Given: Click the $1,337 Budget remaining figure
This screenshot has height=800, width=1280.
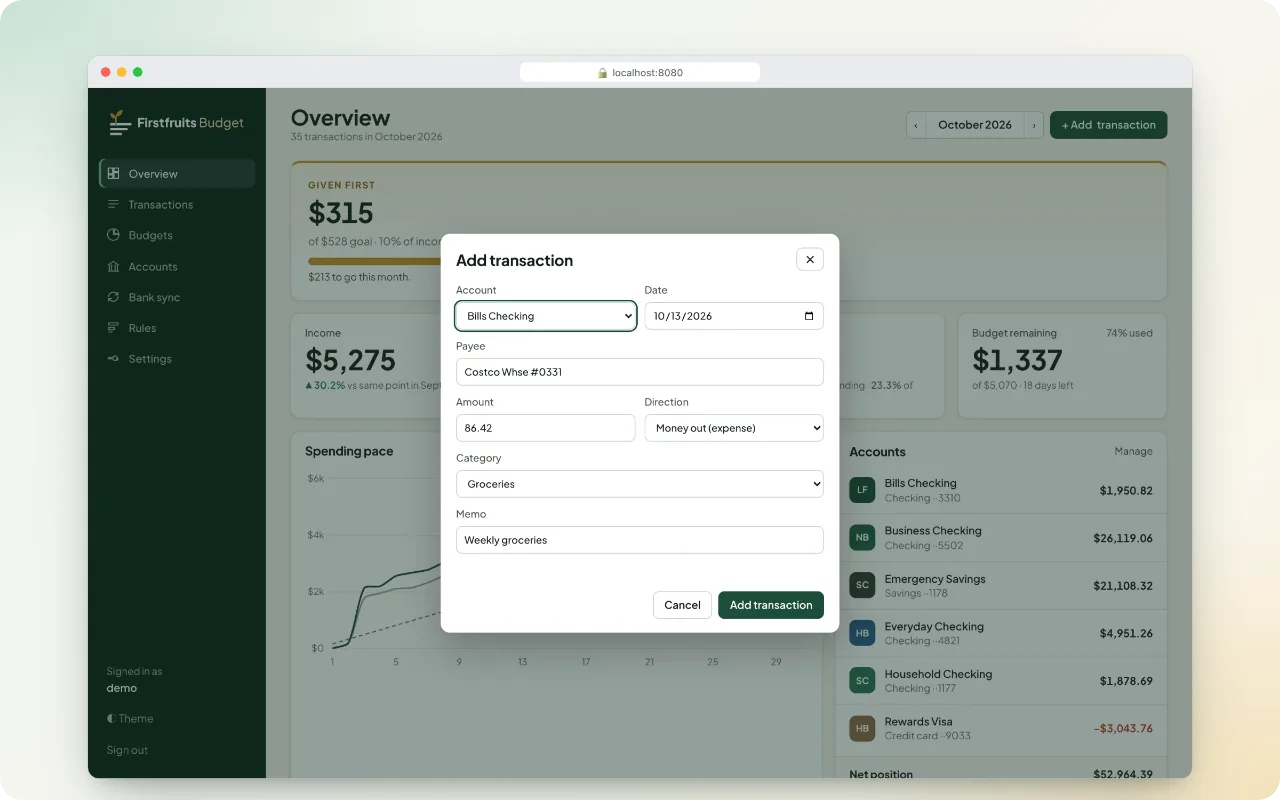Looking at the screenshot, I should [x=1017, y=360].
